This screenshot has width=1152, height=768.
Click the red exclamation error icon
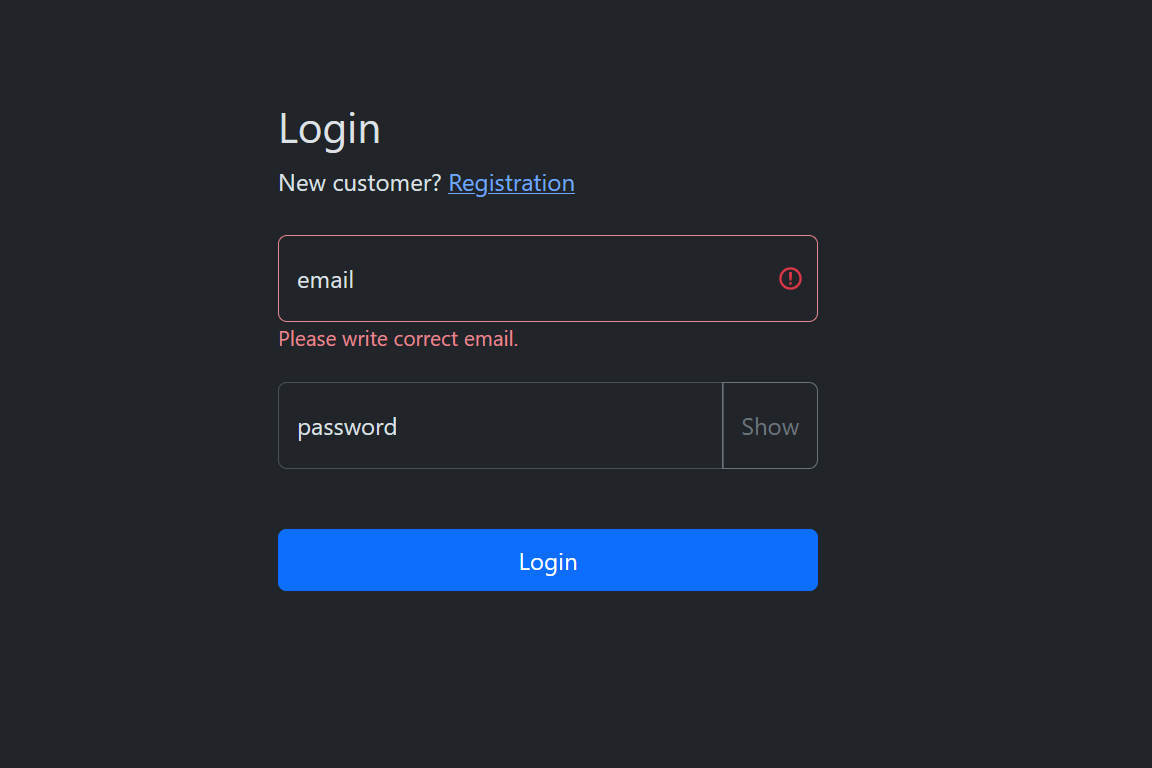[790, 279]
